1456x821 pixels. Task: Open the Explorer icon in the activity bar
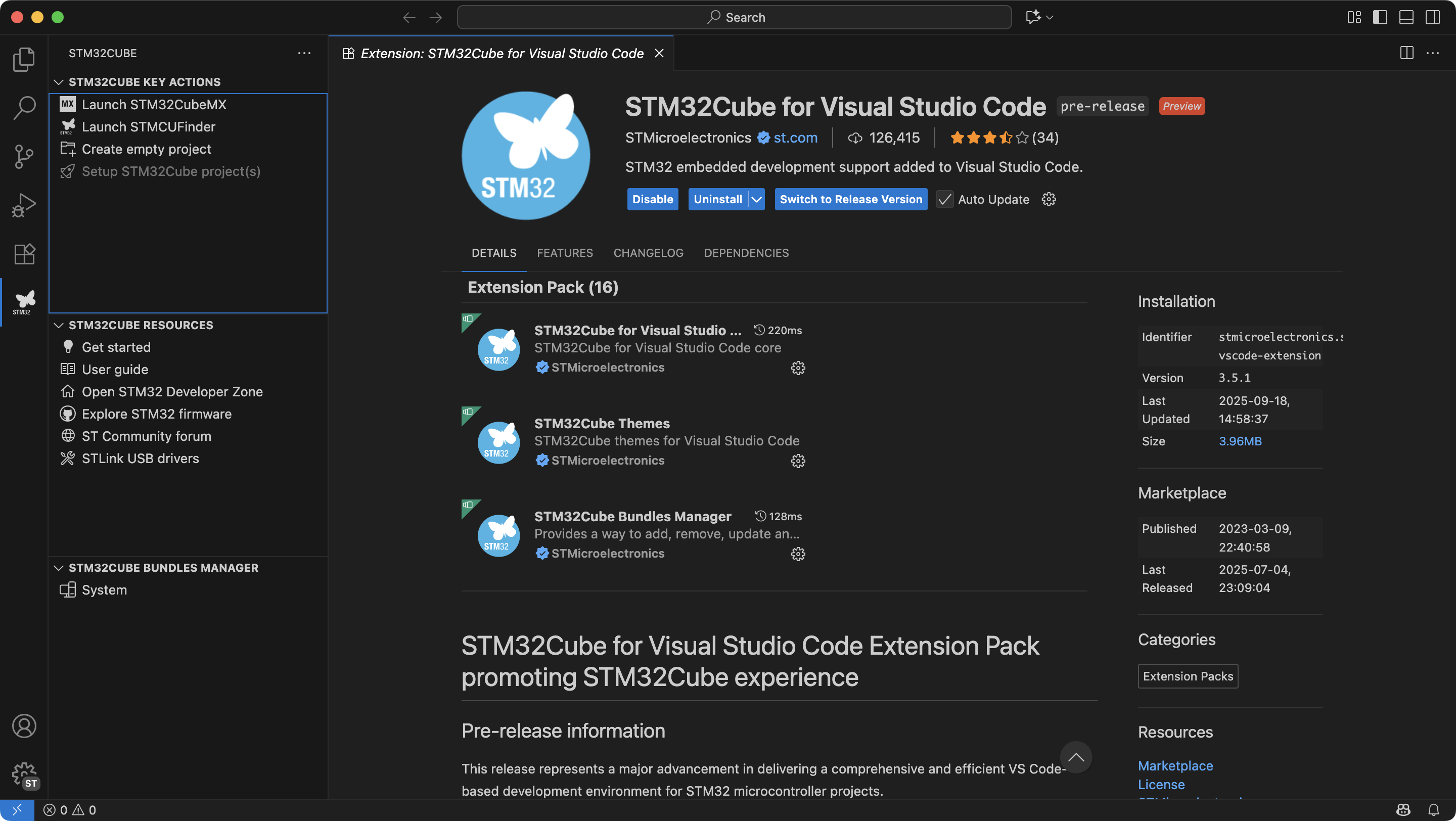pyautogui.click(x=24, y=59)
